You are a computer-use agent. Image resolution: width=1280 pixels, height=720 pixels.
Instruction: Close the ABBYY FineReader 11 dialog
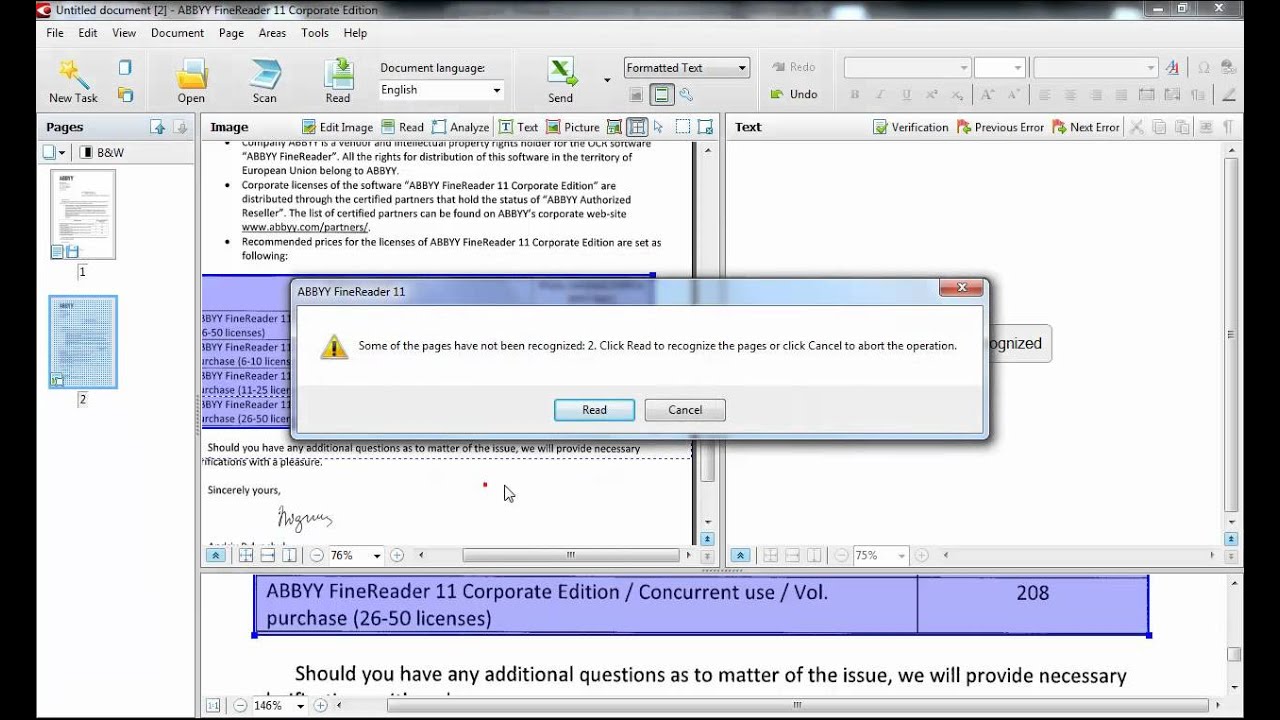click(x=961, y=288)
